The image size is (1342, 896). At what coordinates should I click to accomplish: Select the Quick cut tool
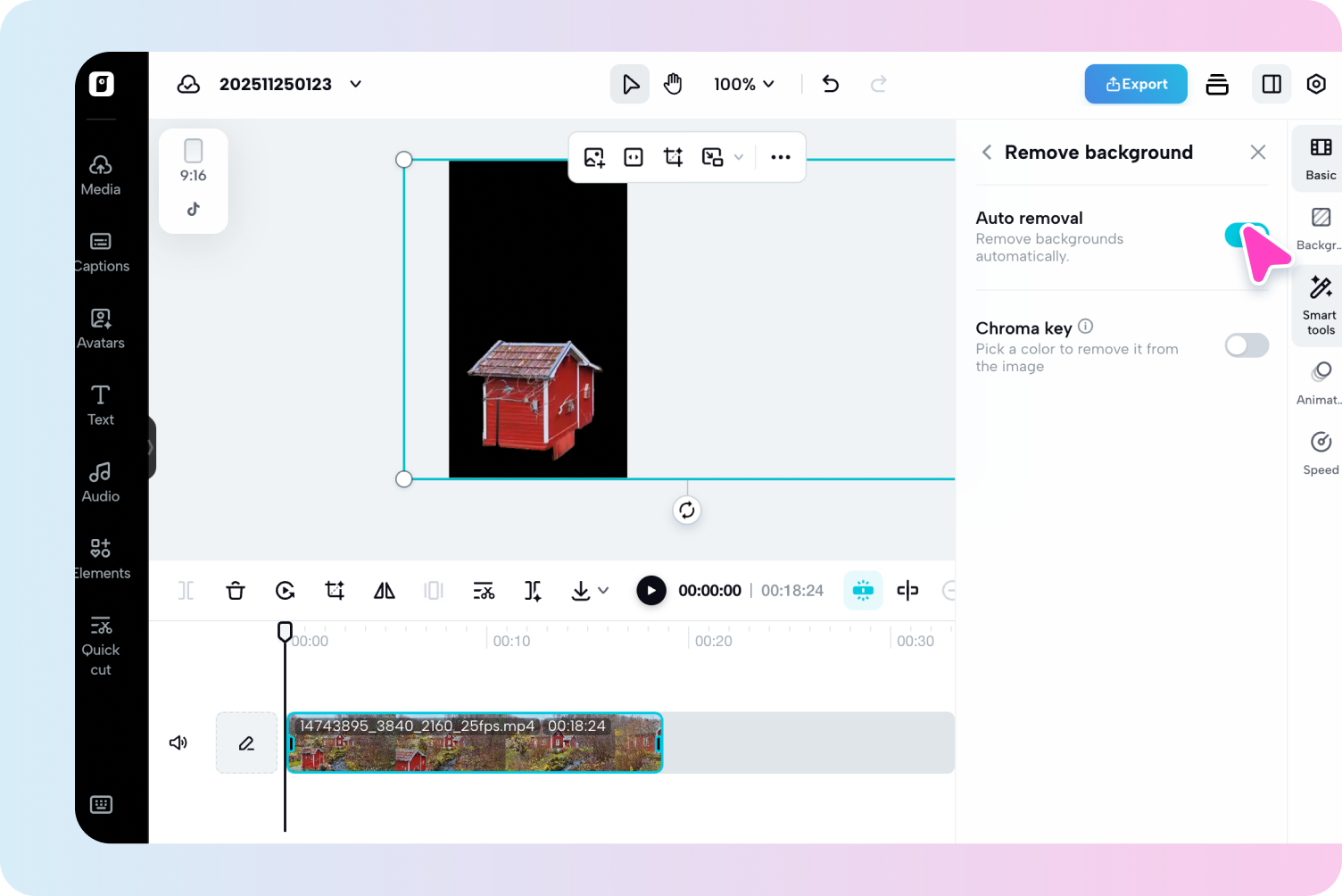point(100,644)
